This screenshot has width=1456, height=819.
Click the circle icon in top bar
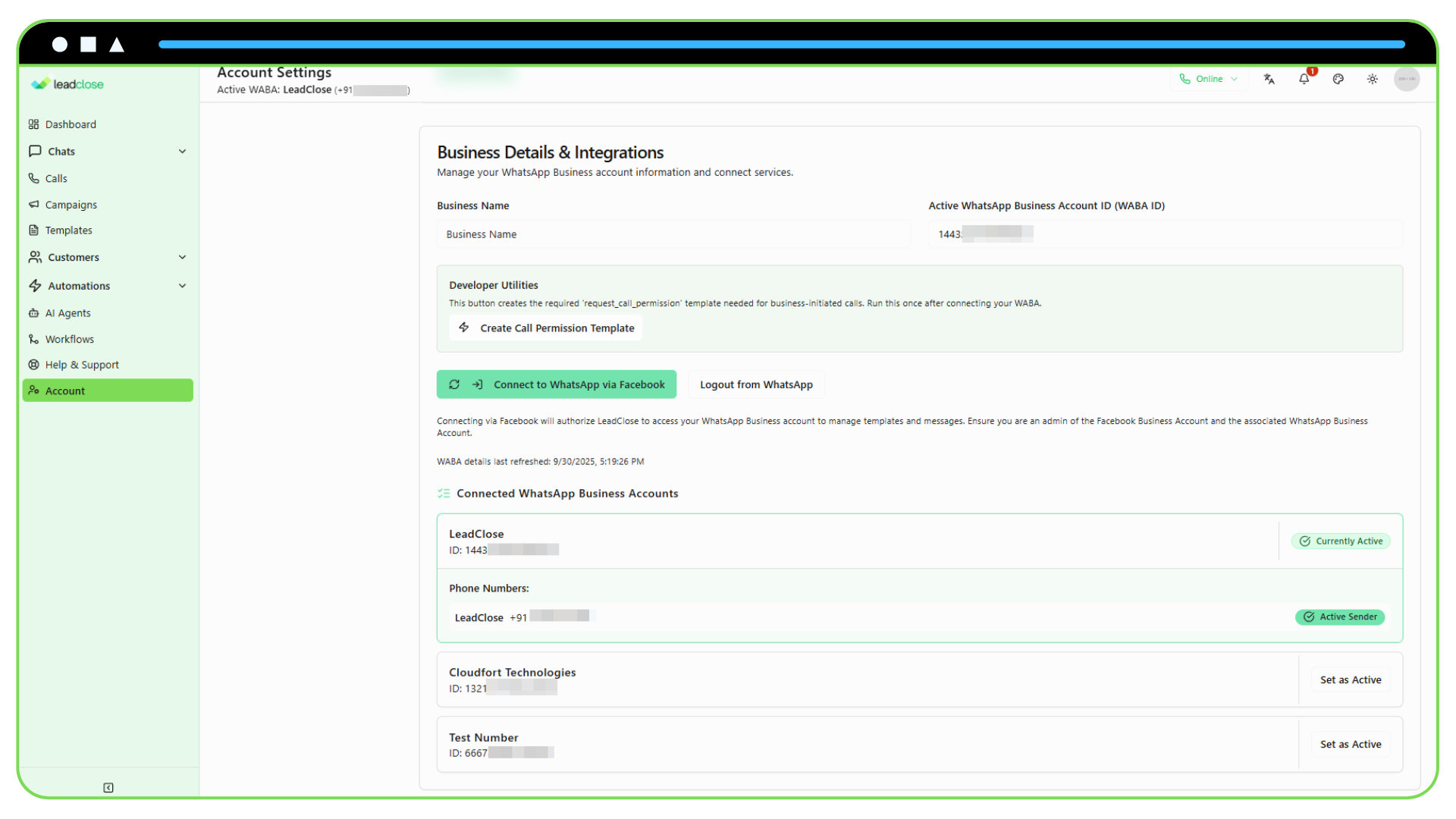pos(60,45)
